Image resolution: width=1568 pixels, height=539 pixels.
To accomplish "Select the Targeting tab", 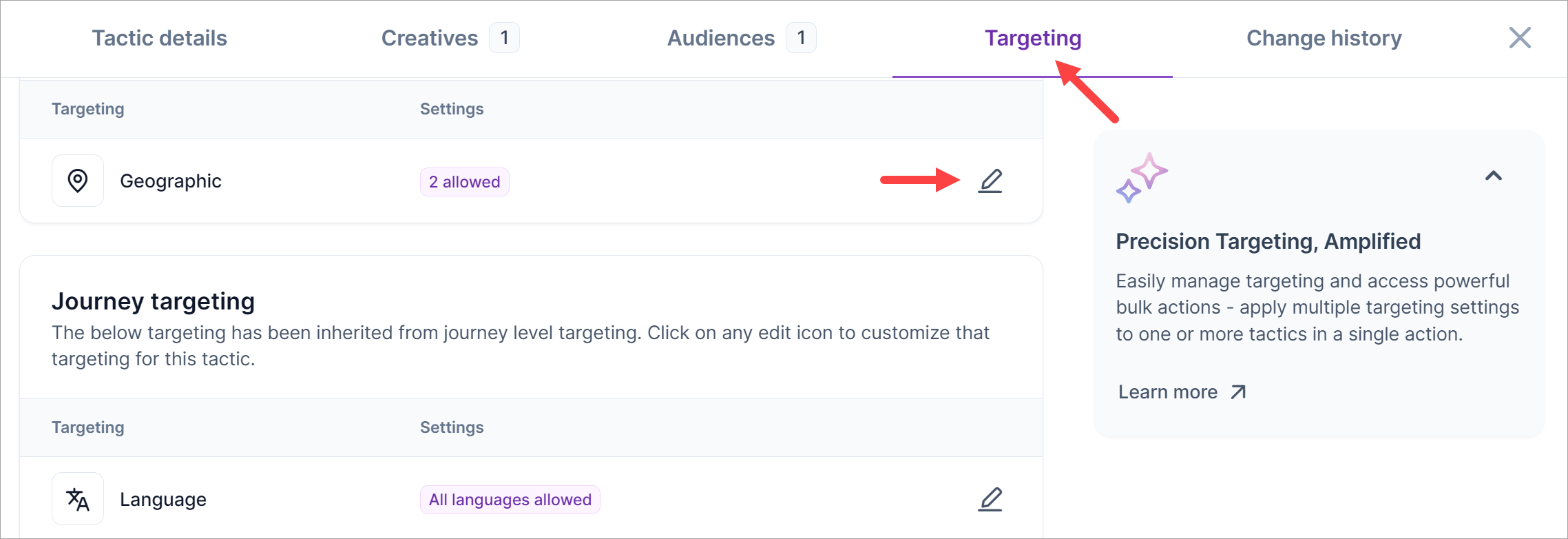I will (x=1033, y=38).
